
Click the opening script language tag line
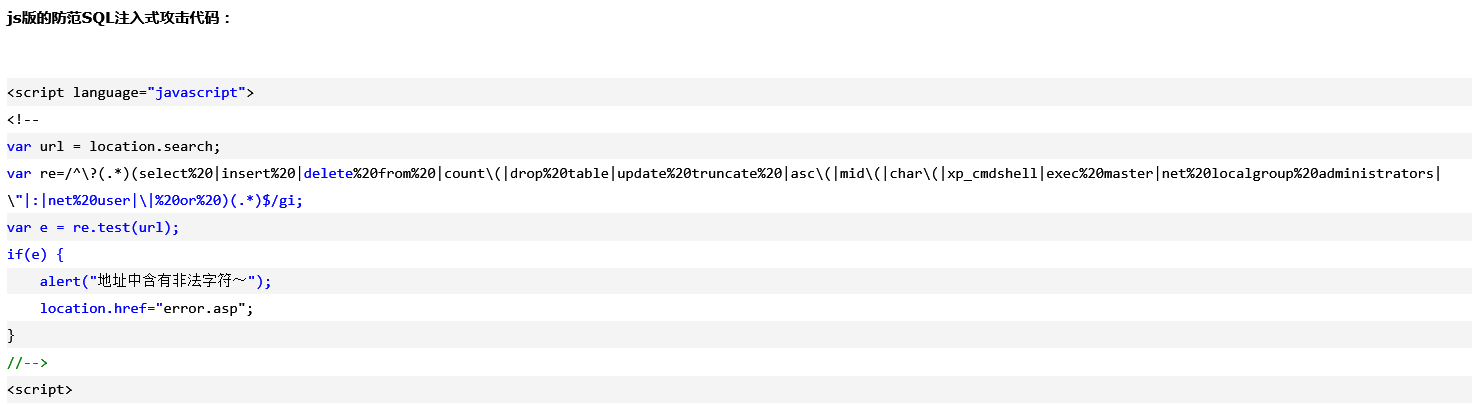pyautogui.click(x=130, y=92)
